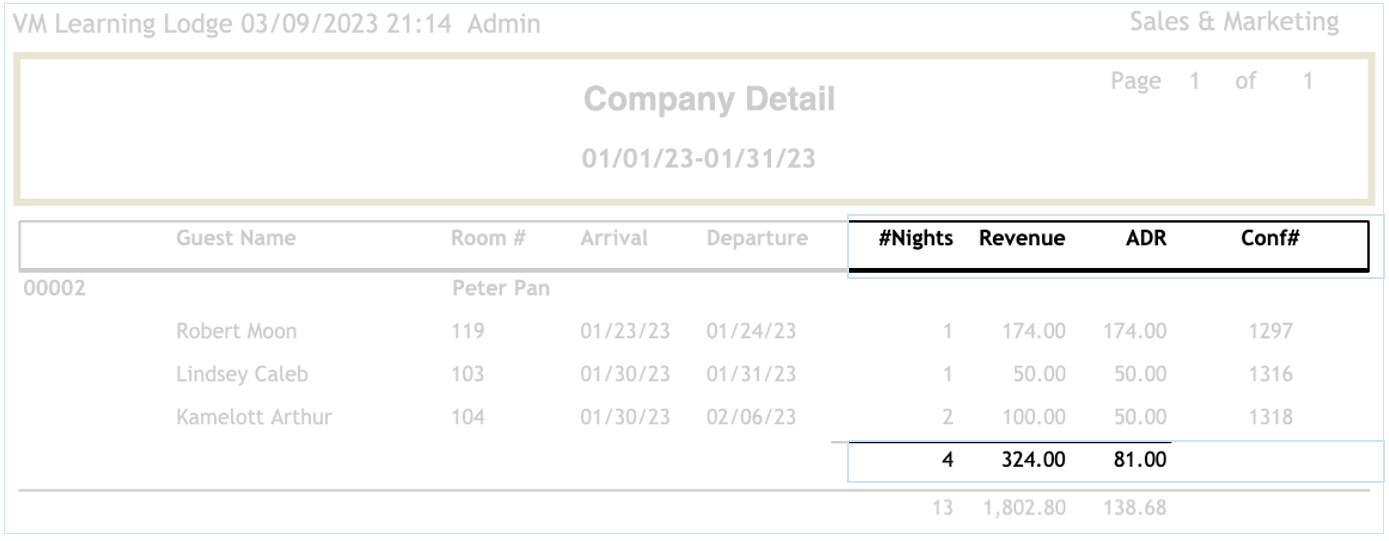Select the Revenue column header
This screenshot has height=541, width=1389.
(1022, 239)
